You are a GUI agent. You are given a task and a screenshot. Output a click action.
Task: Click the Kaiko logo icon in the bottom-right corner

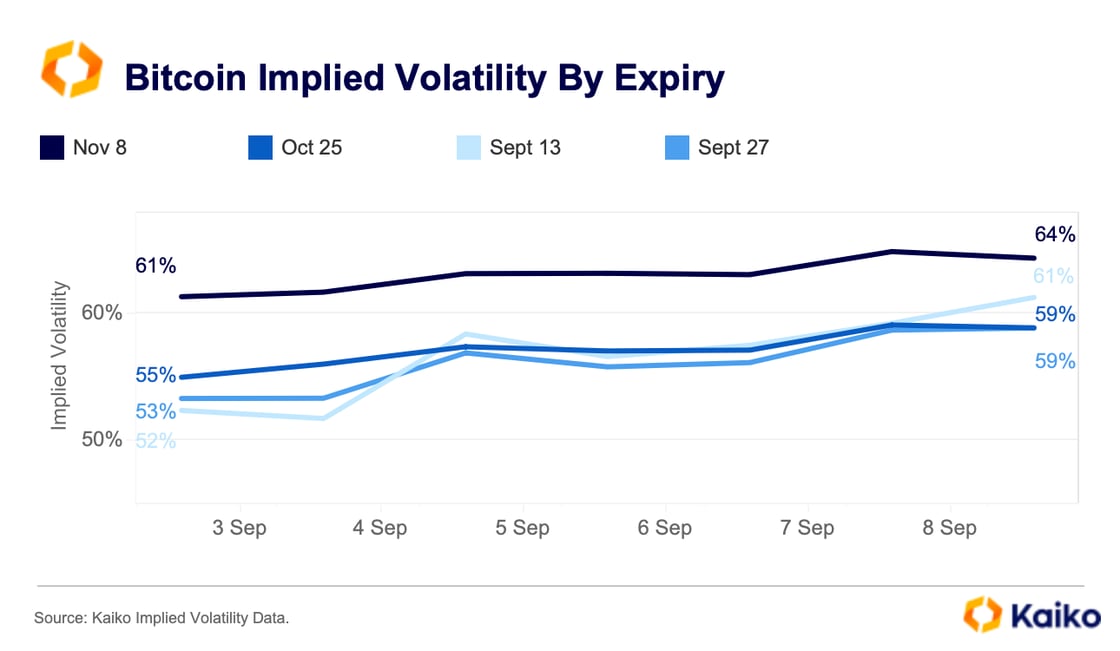(x=982, y=615)
